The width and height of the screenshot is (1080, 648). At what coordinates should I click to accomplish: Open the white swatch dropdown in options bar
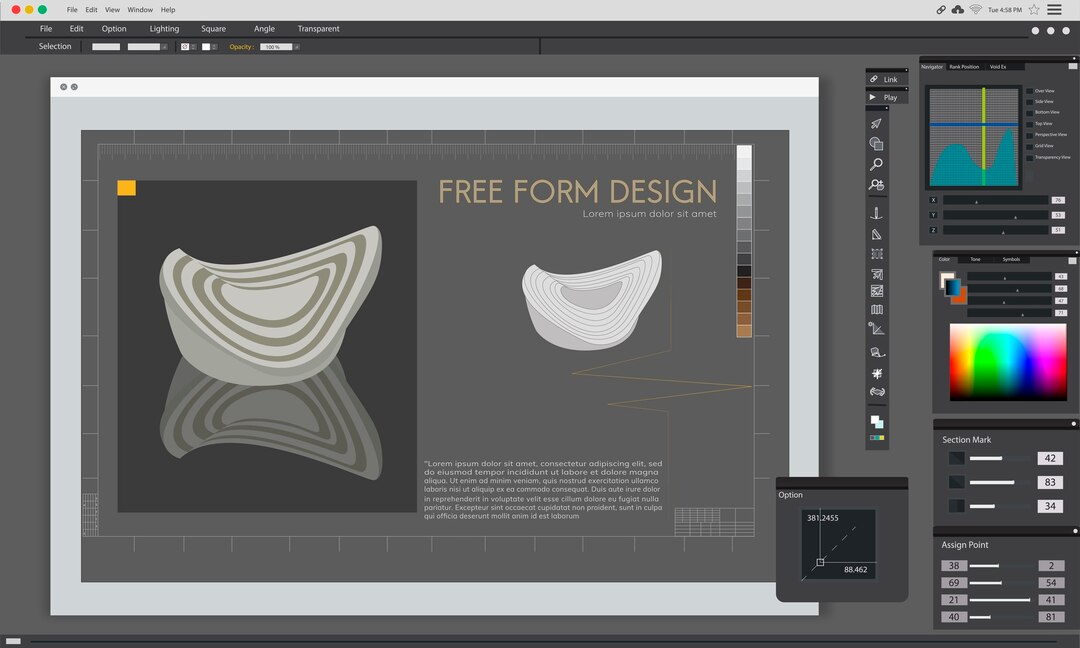click(x=213, y=47)
